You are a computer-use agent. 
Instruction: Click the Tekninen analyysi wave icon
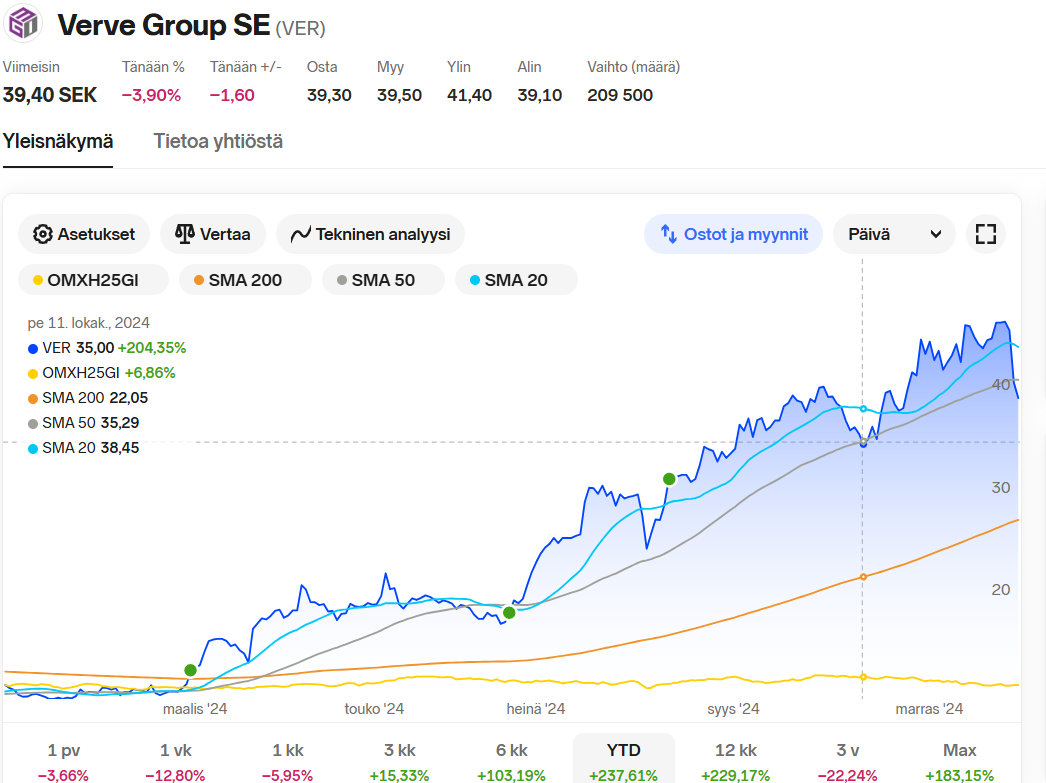pyautogui.click(x=301, y=234)
